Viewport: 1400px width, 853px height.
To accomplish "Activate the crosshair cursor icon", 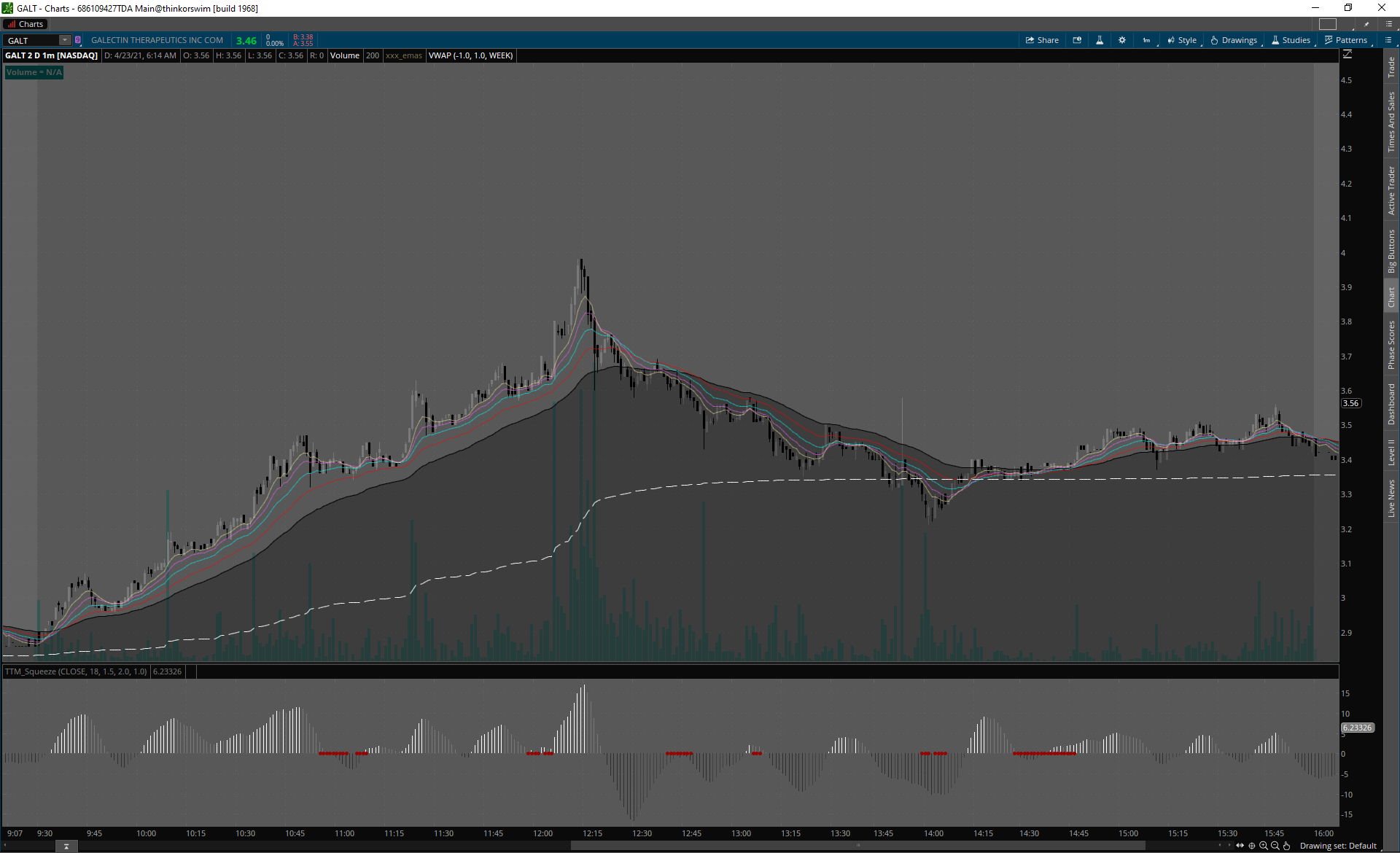I will 1252,846.
